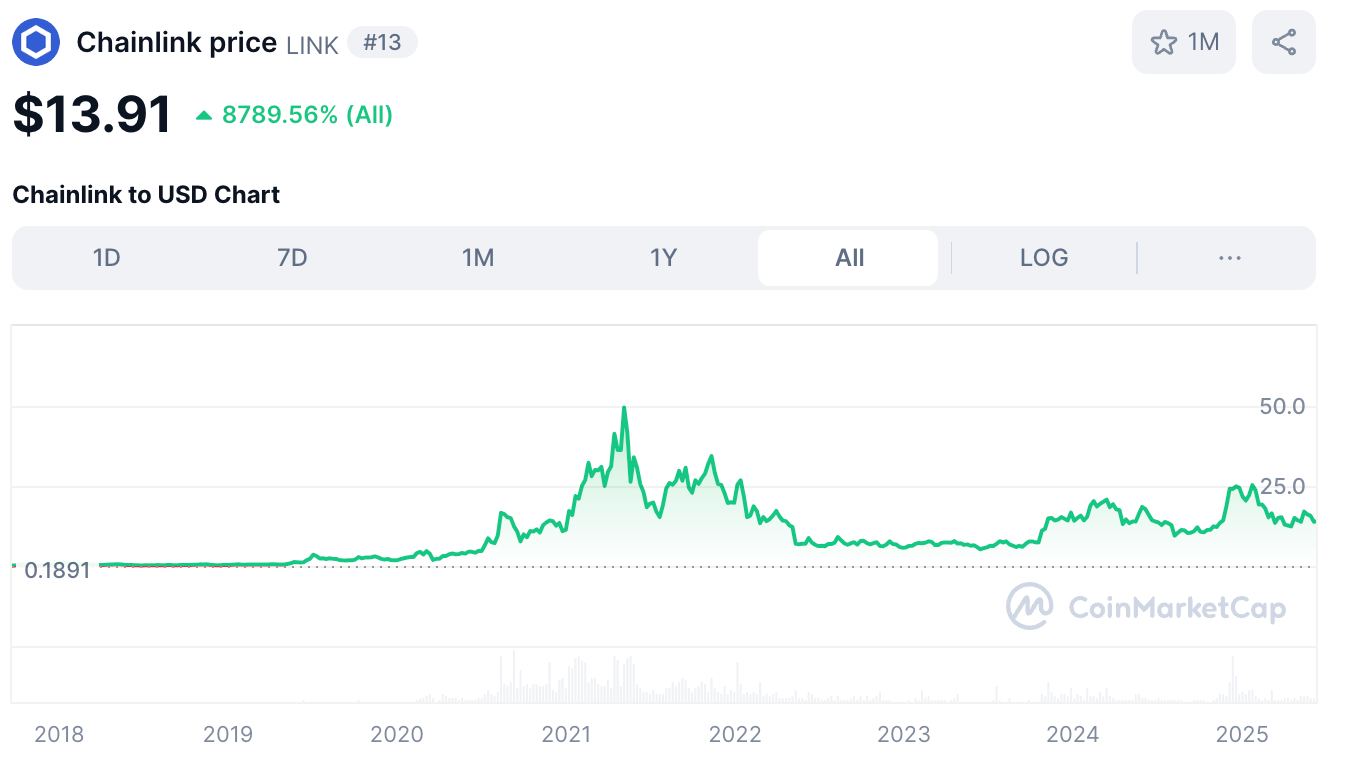This screenshot has width=1350, height=770.
Task: Click the 2023 x-axis label
Action: point(904,734)
